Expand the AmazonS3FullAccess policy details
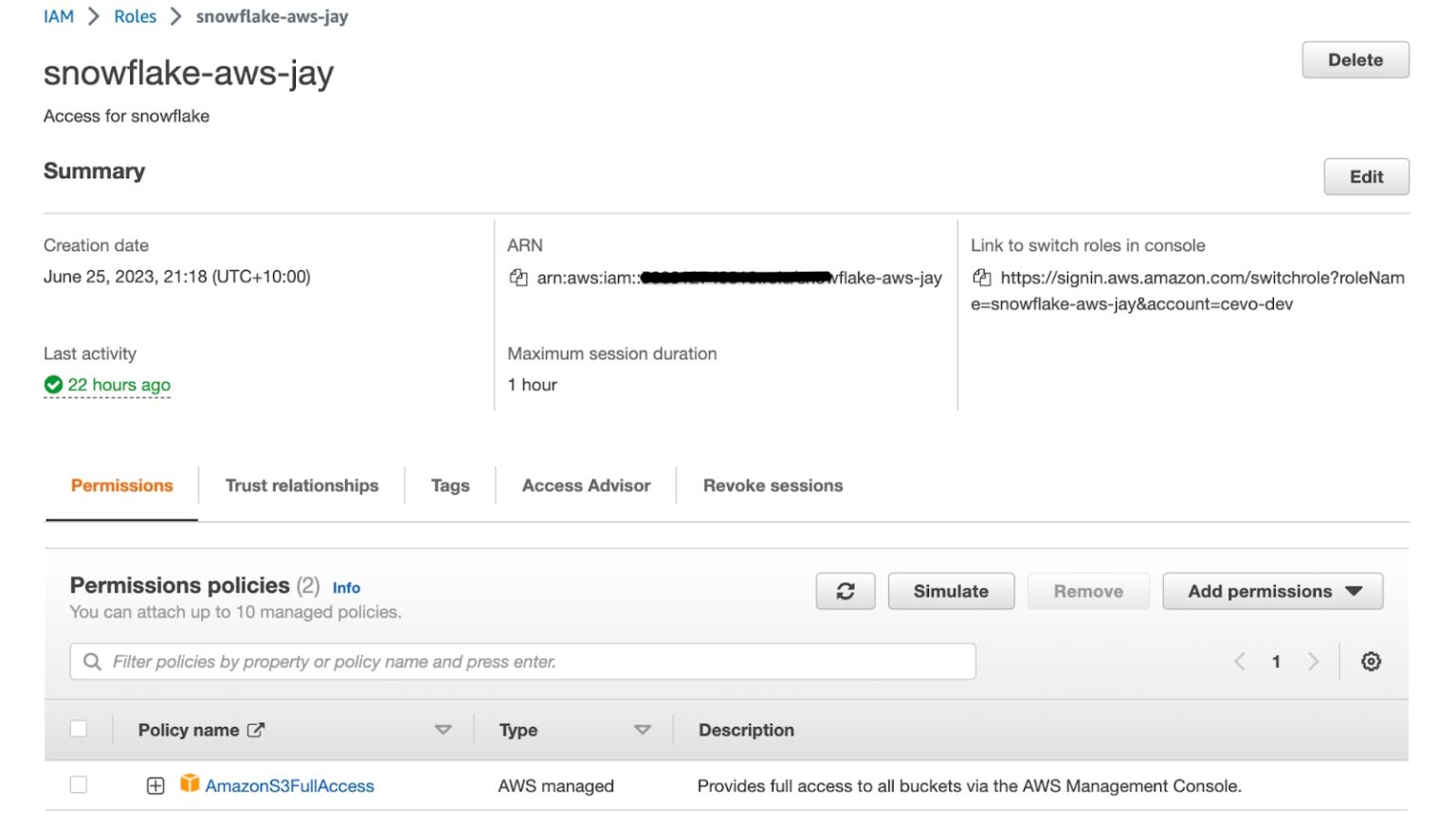Screen dimensions: 1456x814 coord(155,785)
